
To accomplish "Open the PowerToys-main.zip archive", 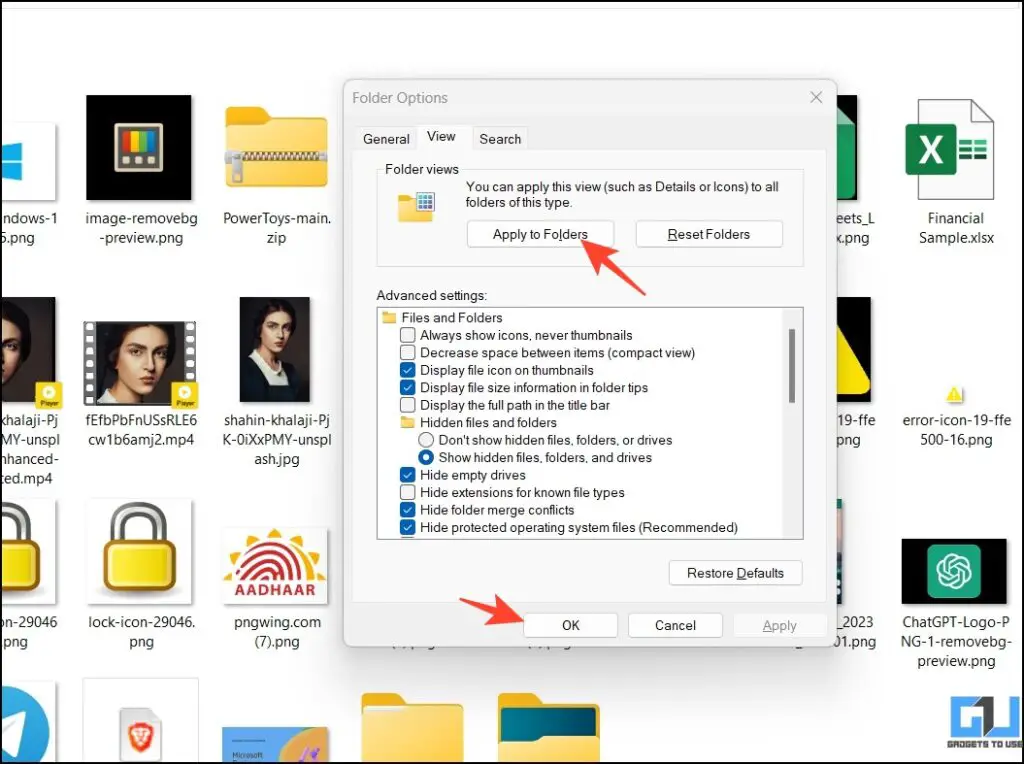I will pyautogui.click(x=275, y=148).
